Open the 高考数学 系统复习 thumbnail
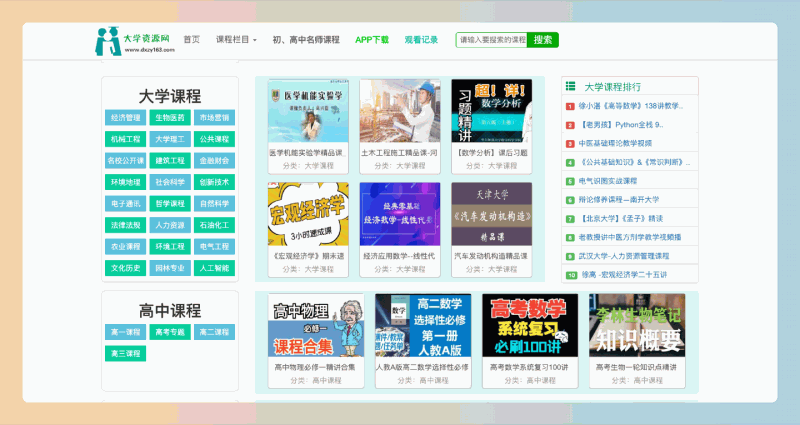The width and height of the screenshot is (800, 425). 530,326
